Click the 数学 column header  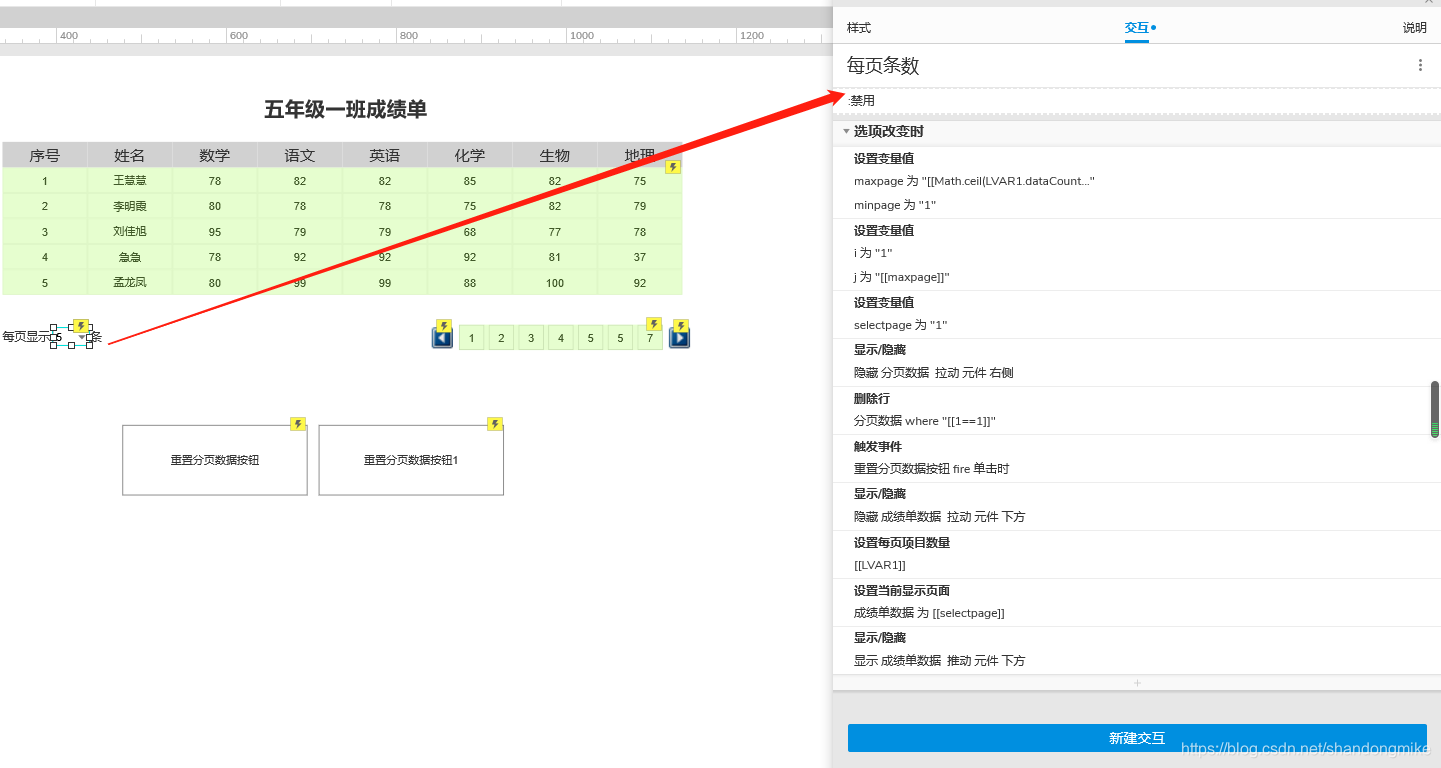point(215,155)
